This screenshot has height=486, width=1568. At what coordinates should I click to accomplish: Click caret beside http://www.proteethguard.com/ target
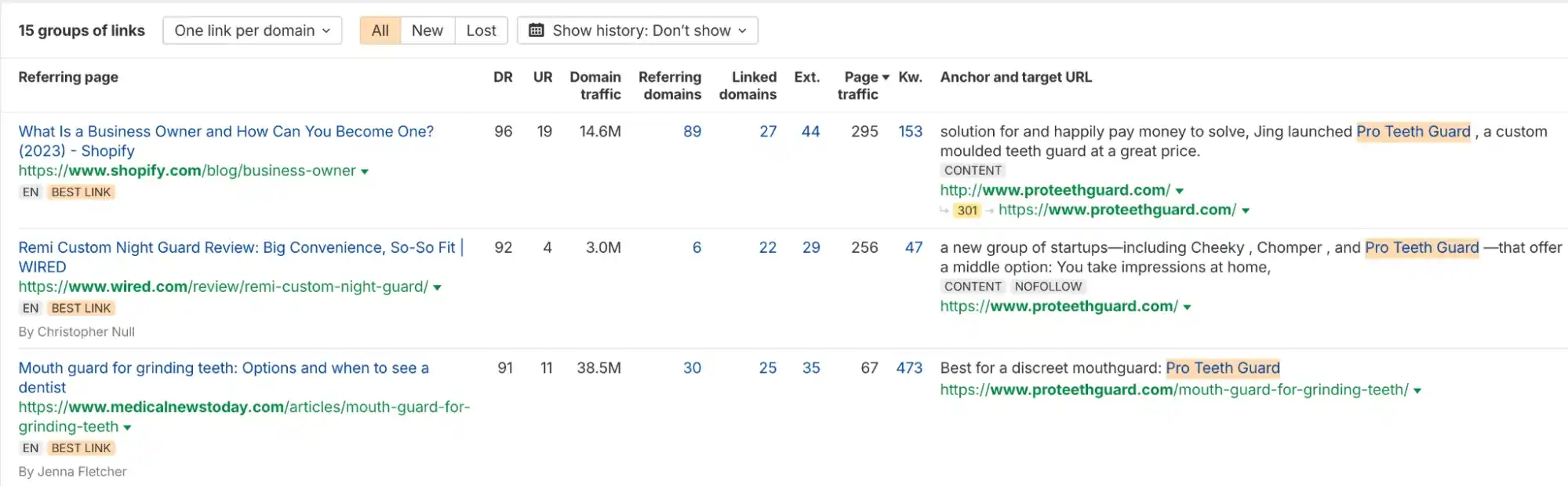pyautogui.click(x=1180, y=191)
